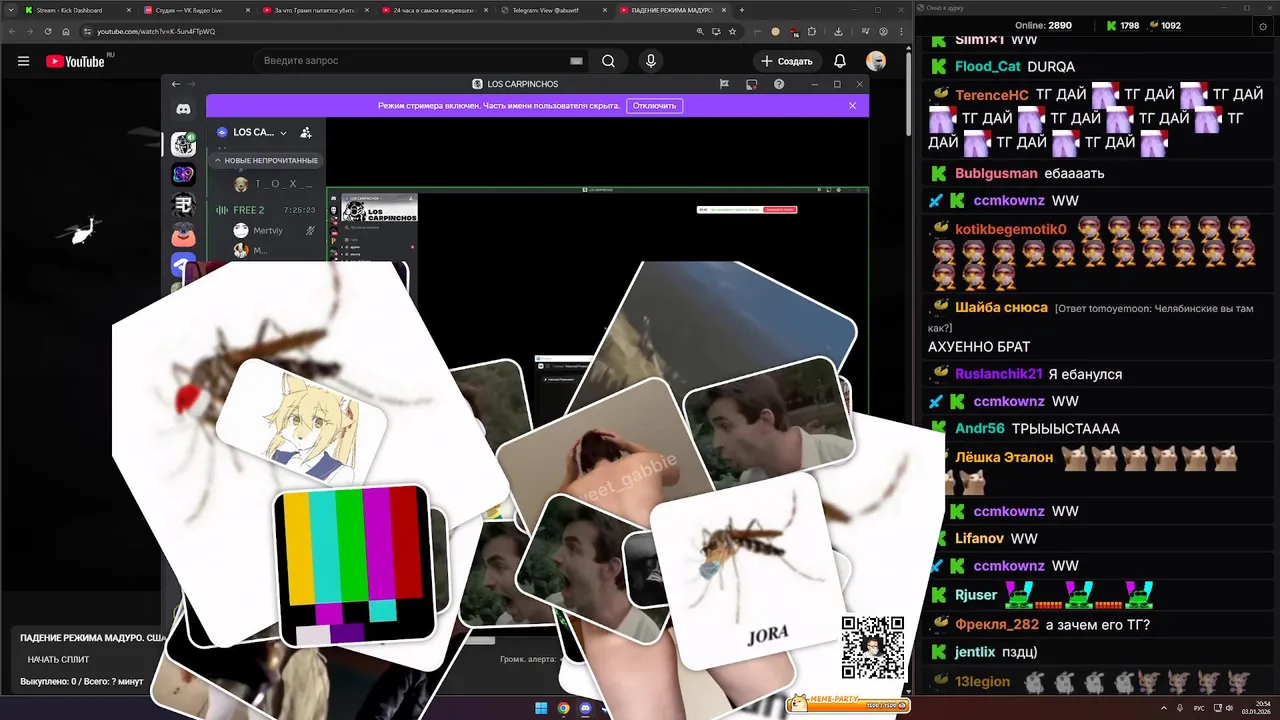Switch to Telegram: View @abuwtf tab
The height and width of the screenshot is (720, 1280).
553,10
